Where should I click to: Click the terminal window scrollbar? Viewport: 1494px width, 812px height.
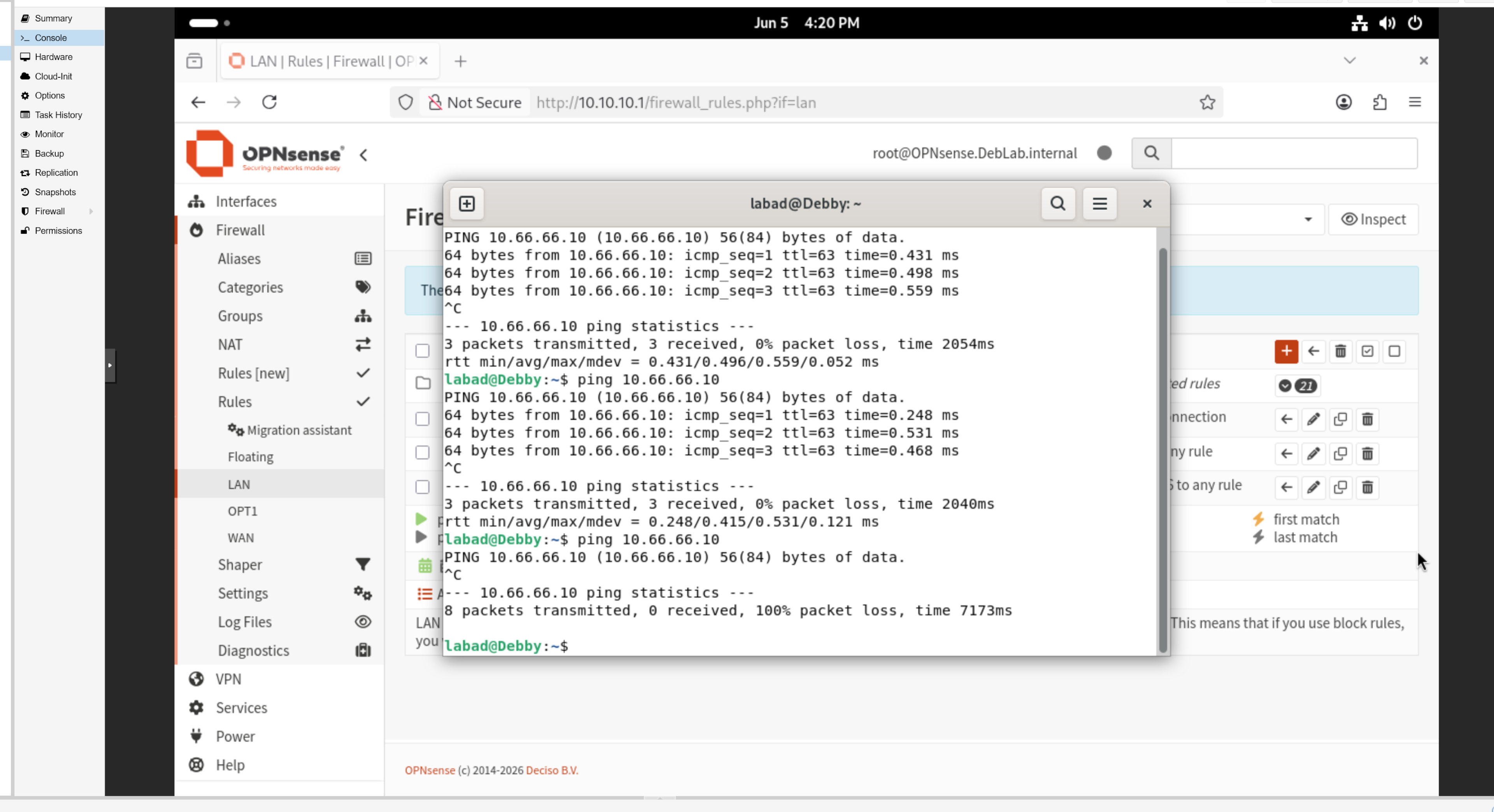pos(1162,451)
